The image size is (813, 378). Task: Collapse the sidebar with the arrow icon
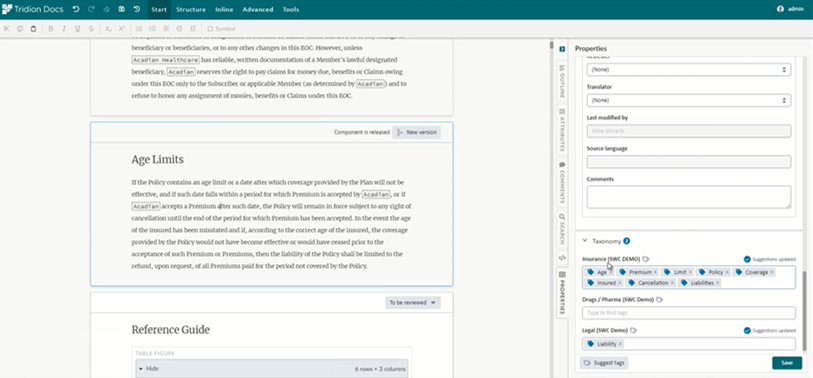(x=562, y=49)
